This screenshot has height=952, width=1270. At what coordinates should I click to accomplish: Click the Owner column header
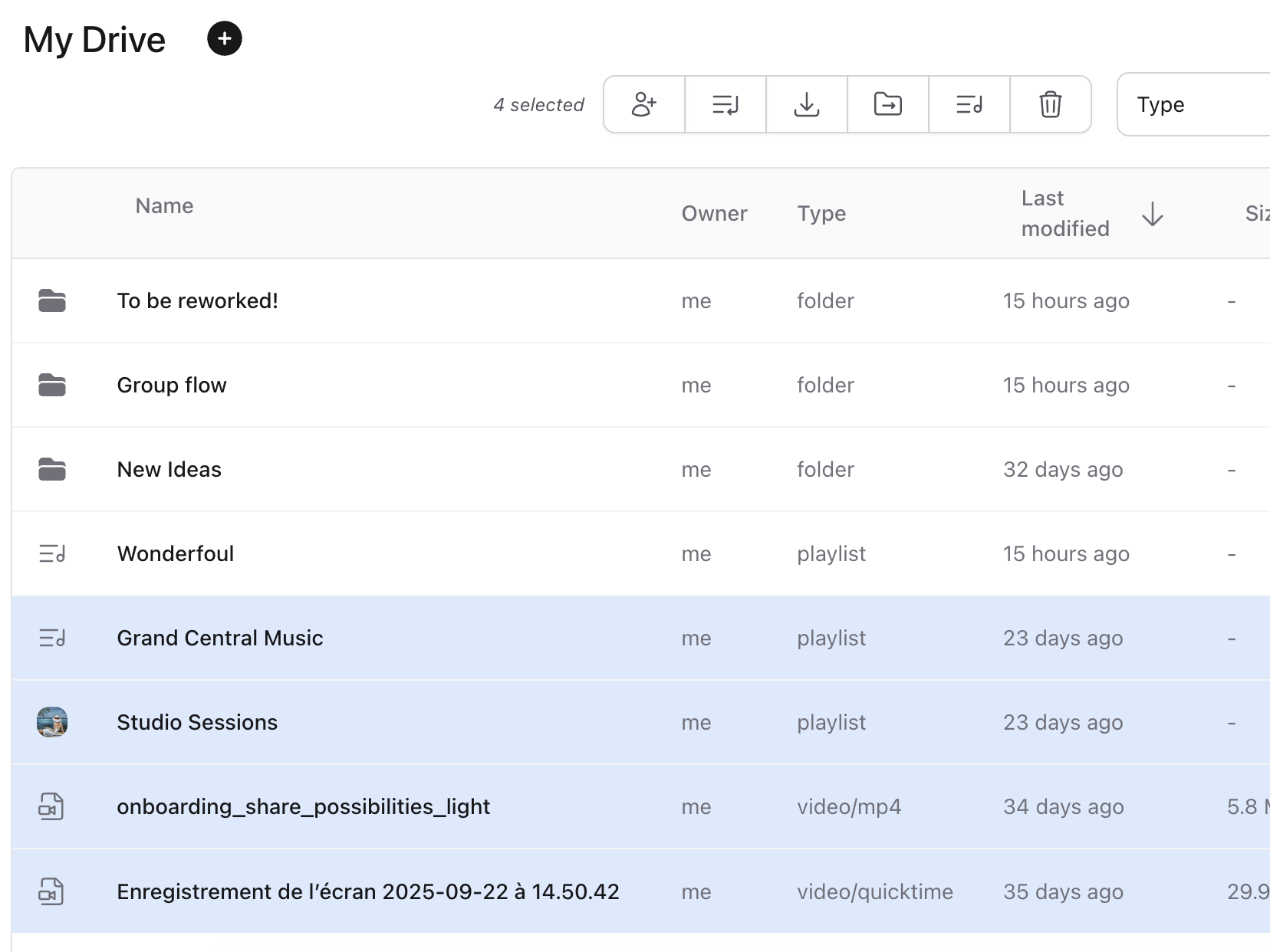[714, 213]
